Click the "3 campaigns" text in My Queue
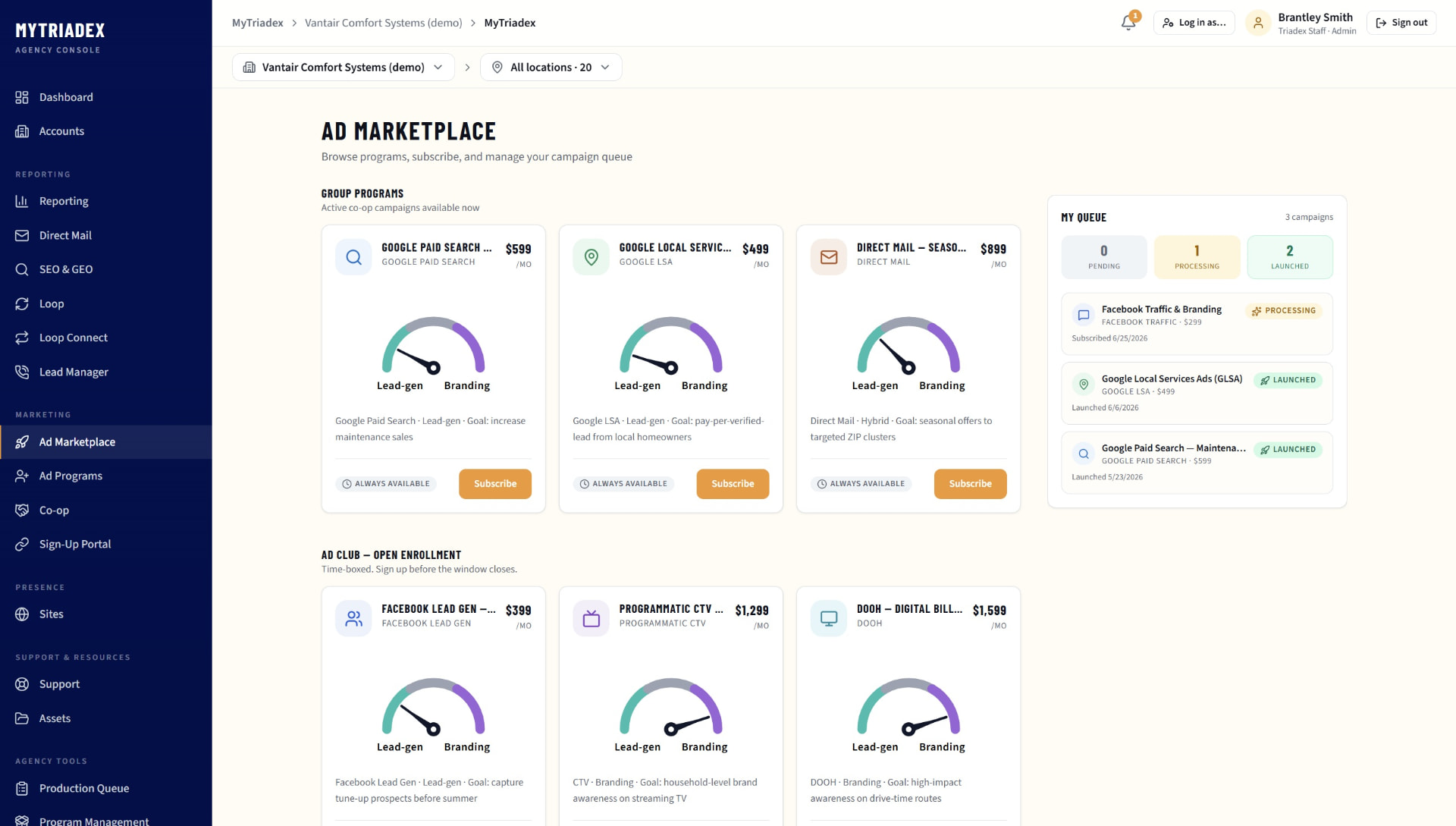Screen dimensions: 1456x826 1309,217
